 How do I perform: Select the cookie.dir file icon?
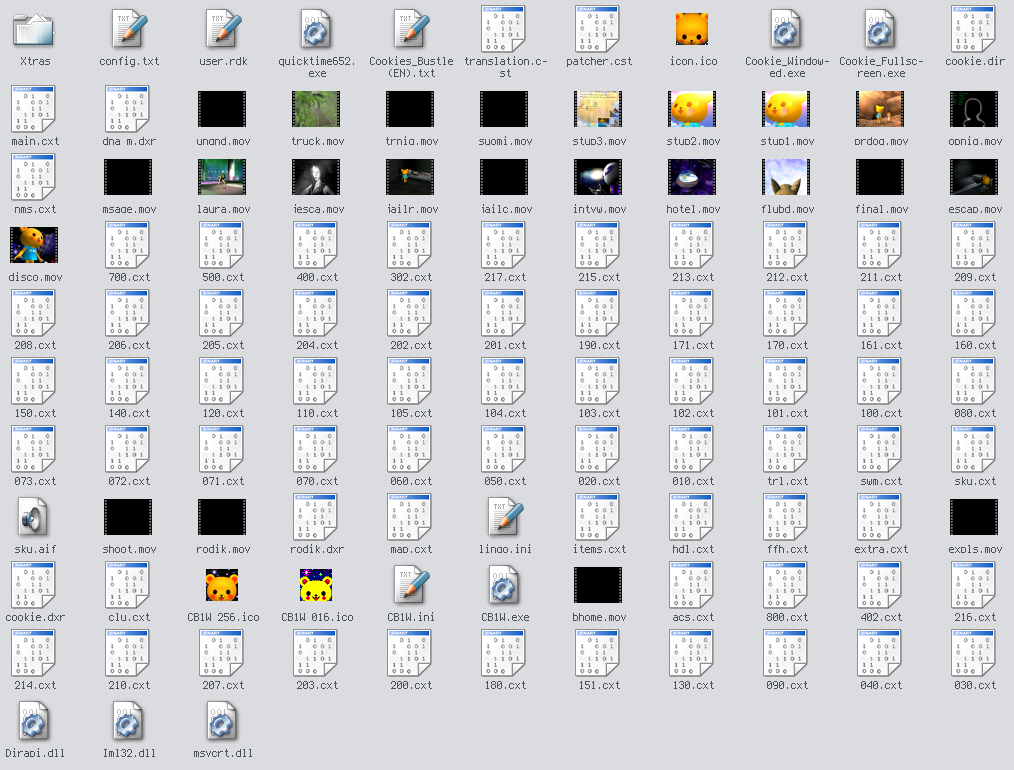point(975,30)
